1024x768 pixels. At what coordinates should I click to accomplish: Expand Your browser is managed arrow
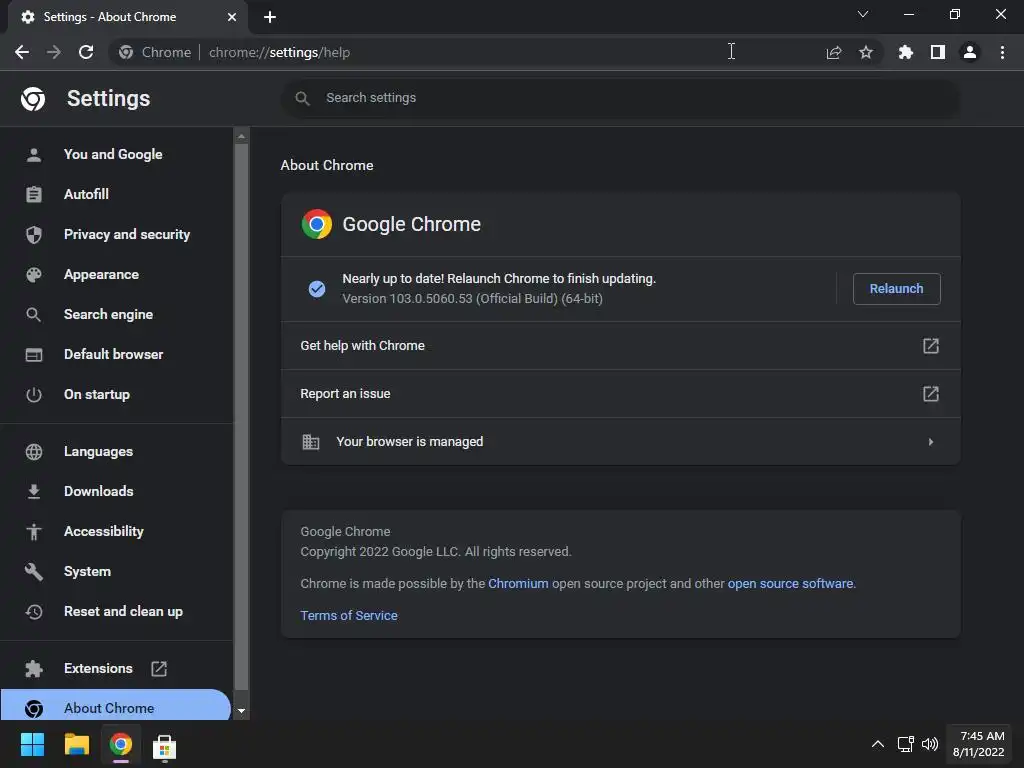(x=931, y=442)
